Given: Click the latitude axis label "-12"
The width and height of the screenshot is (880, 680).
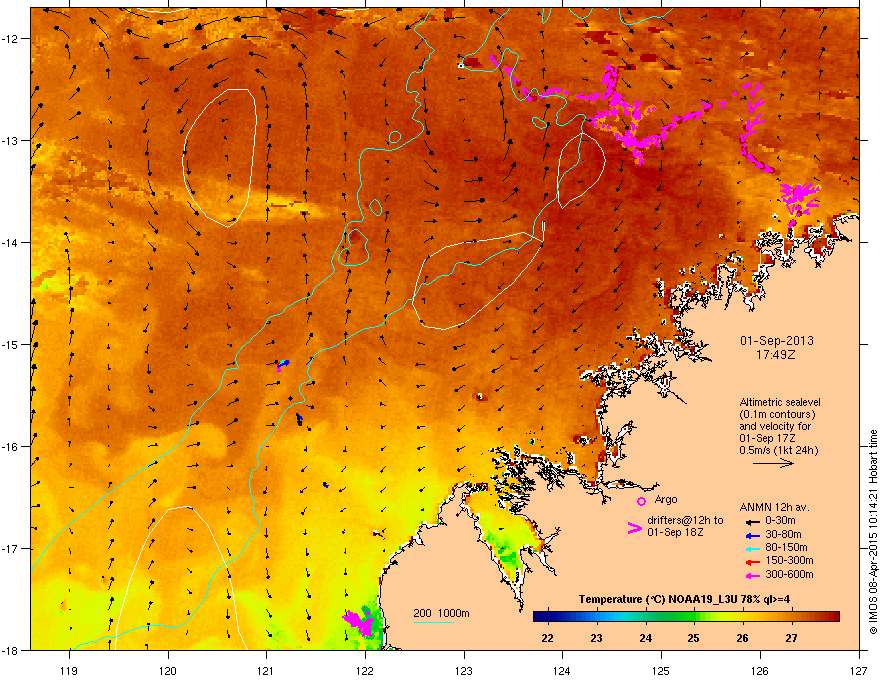Looking at the screenshot, I should [10, 39].
